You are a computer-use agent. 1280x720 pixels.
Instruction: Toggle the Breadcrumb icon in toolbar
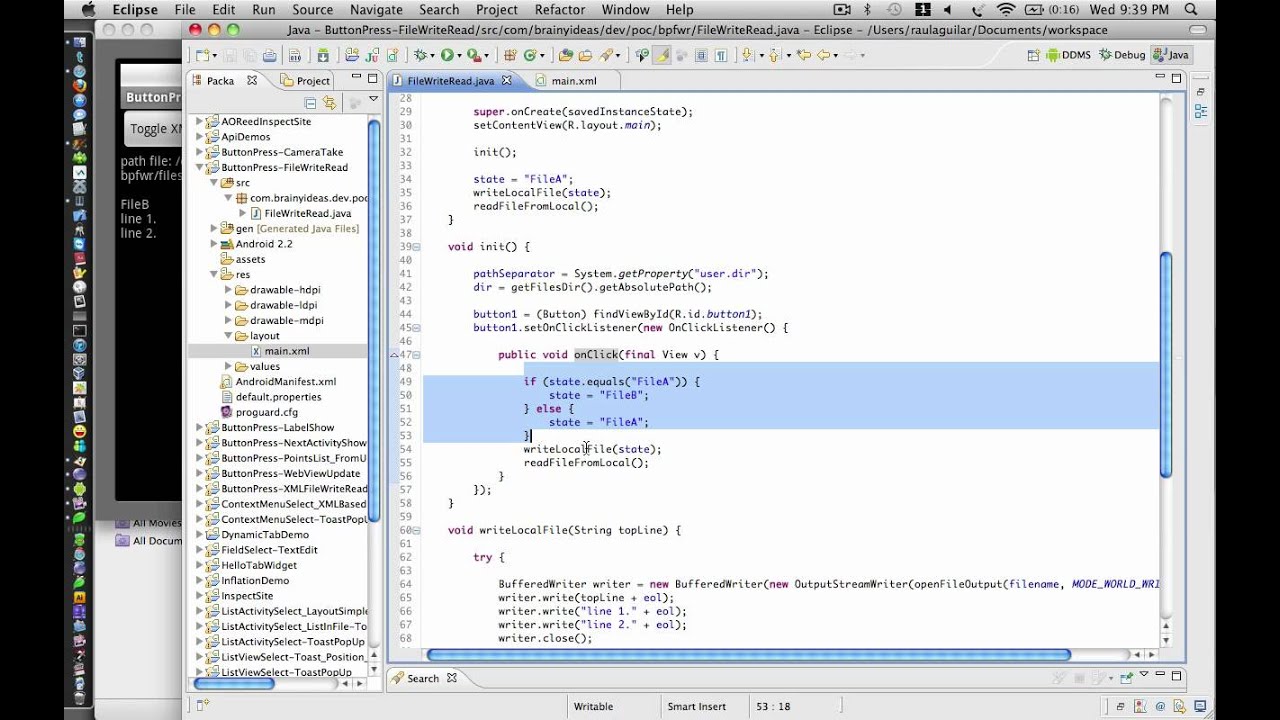pos(643,55)
